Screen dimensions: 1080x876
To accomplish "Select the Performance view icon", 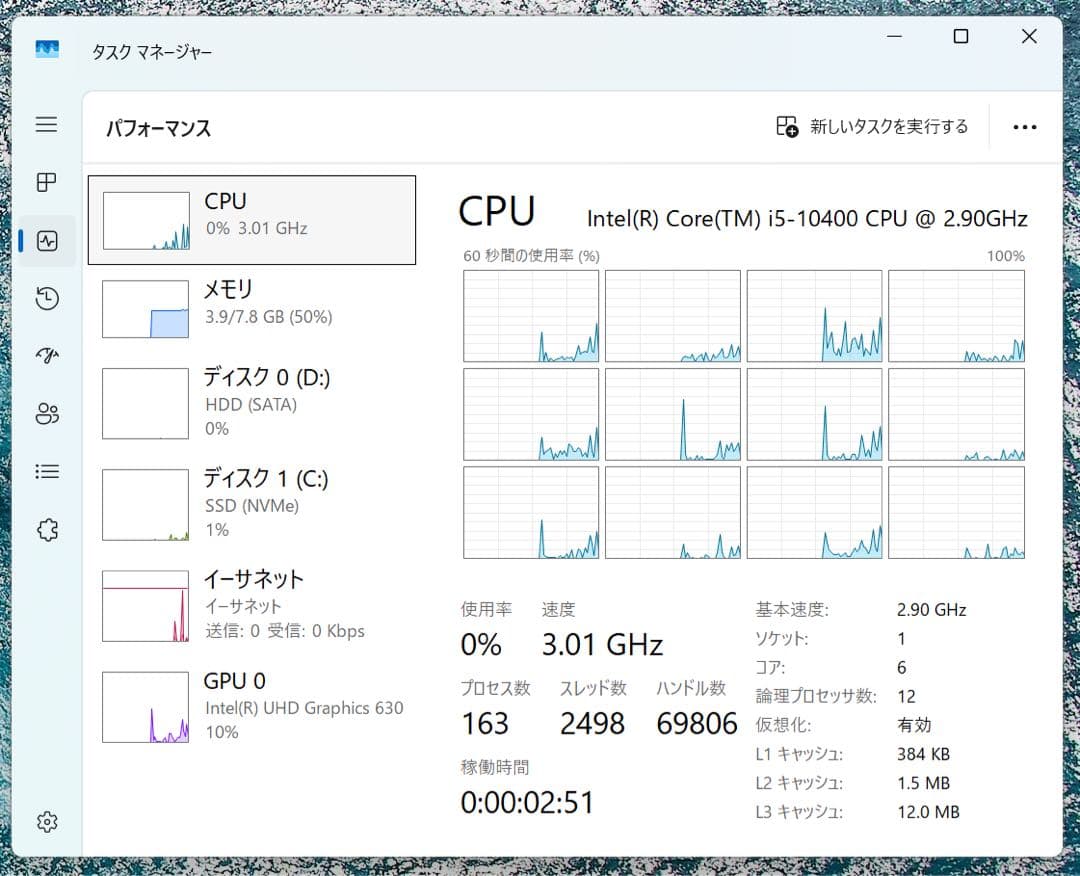I will [46, 241].
